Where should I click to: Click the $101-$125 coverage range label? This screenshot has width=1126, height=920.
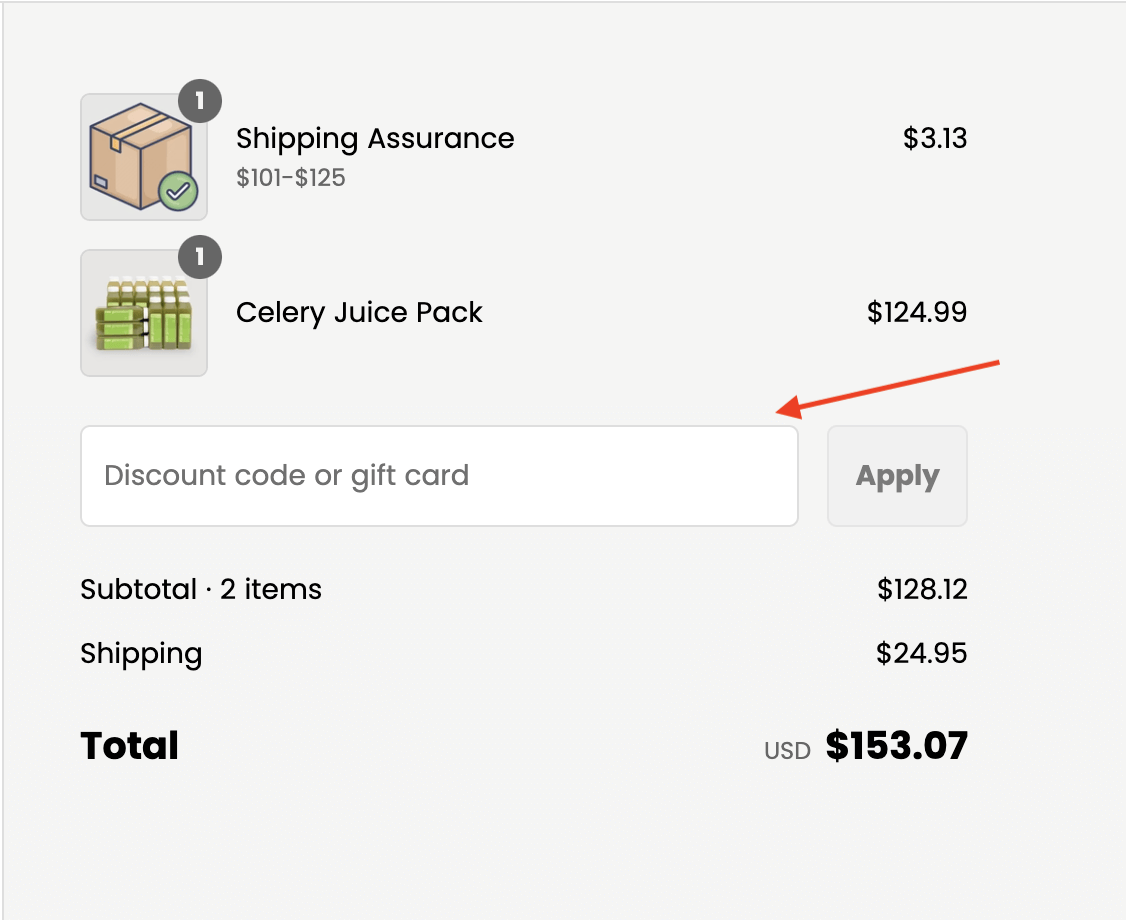(289, 177)
